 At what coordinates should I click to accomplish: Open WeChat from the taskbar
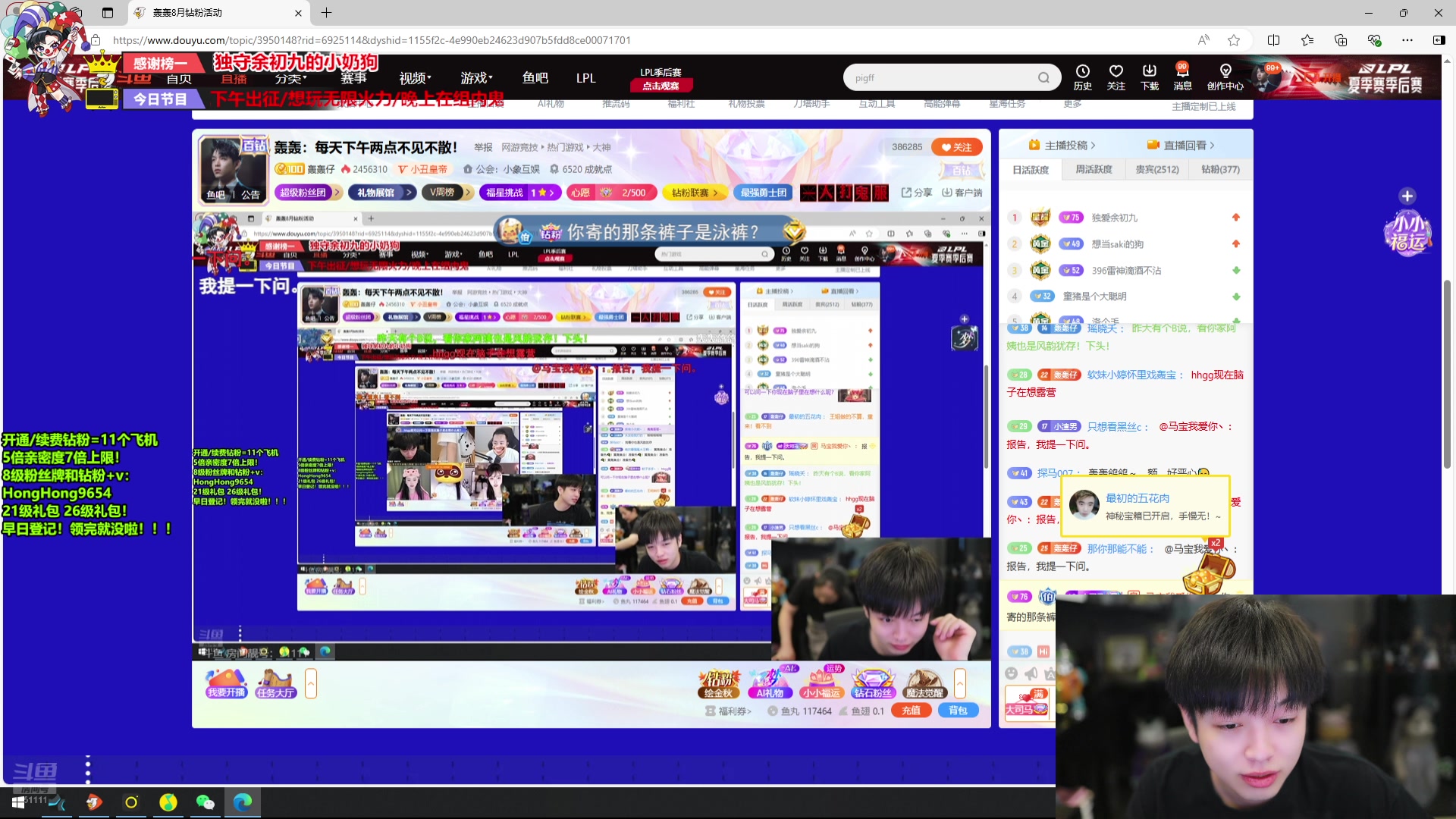point(205,802)
